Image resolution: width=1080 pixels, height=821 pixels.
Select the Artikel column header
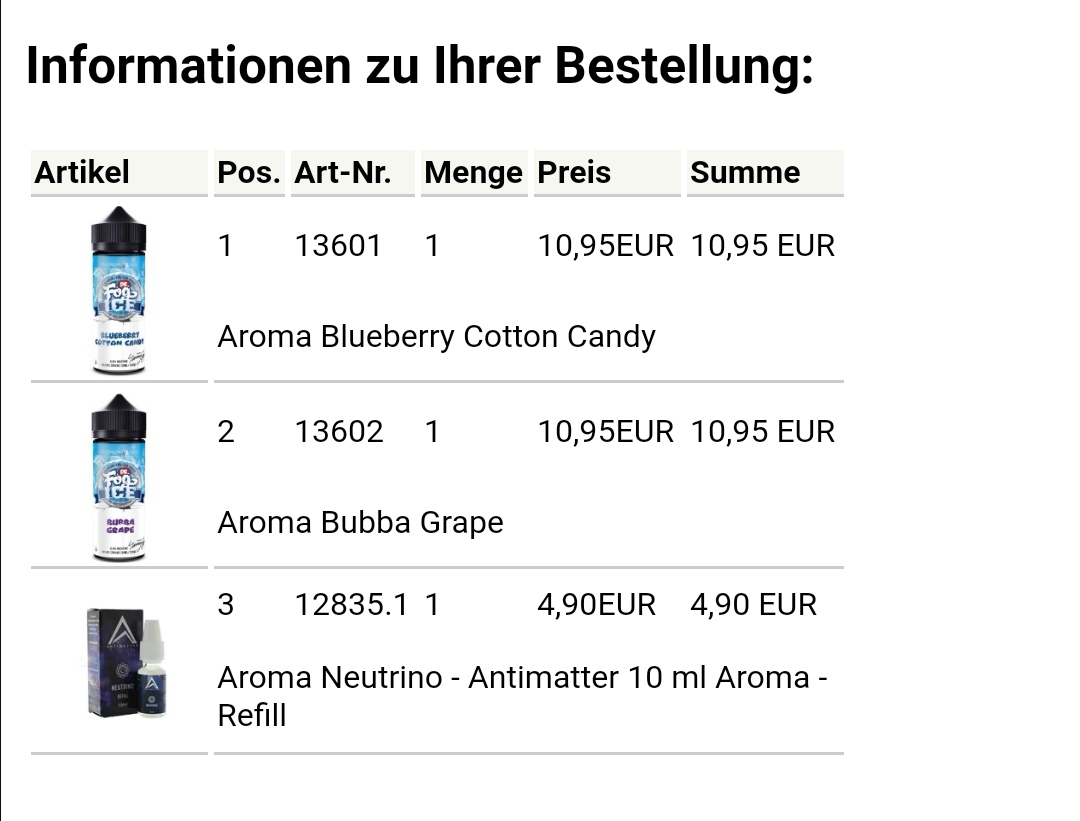click(82, 173)
